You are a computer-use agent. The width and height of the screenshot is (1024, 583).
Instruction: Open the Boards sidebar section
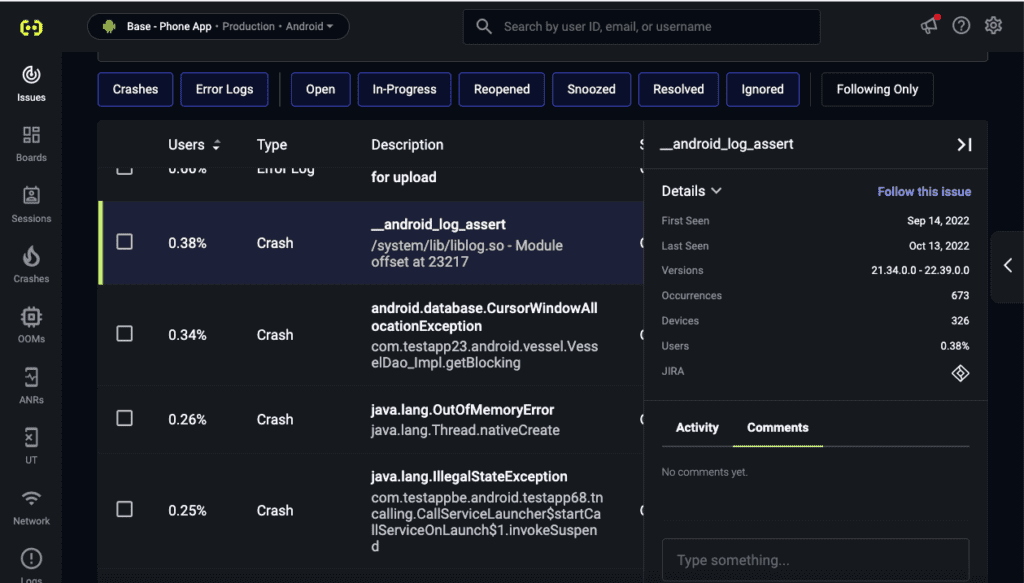tap(31, 144)
